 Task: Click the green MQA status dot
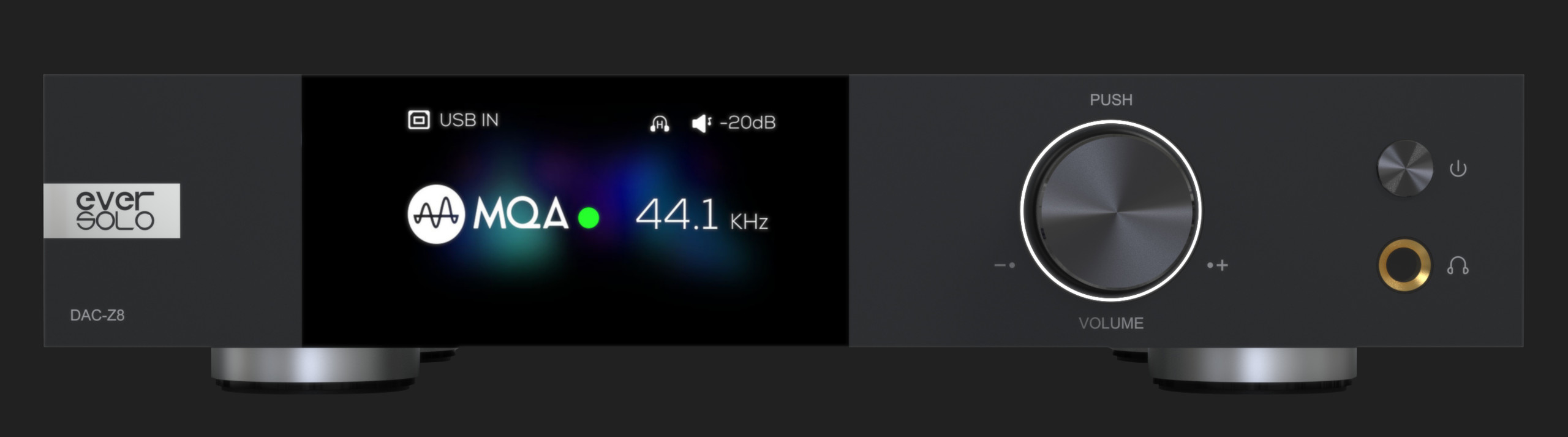tap(589, 218)
